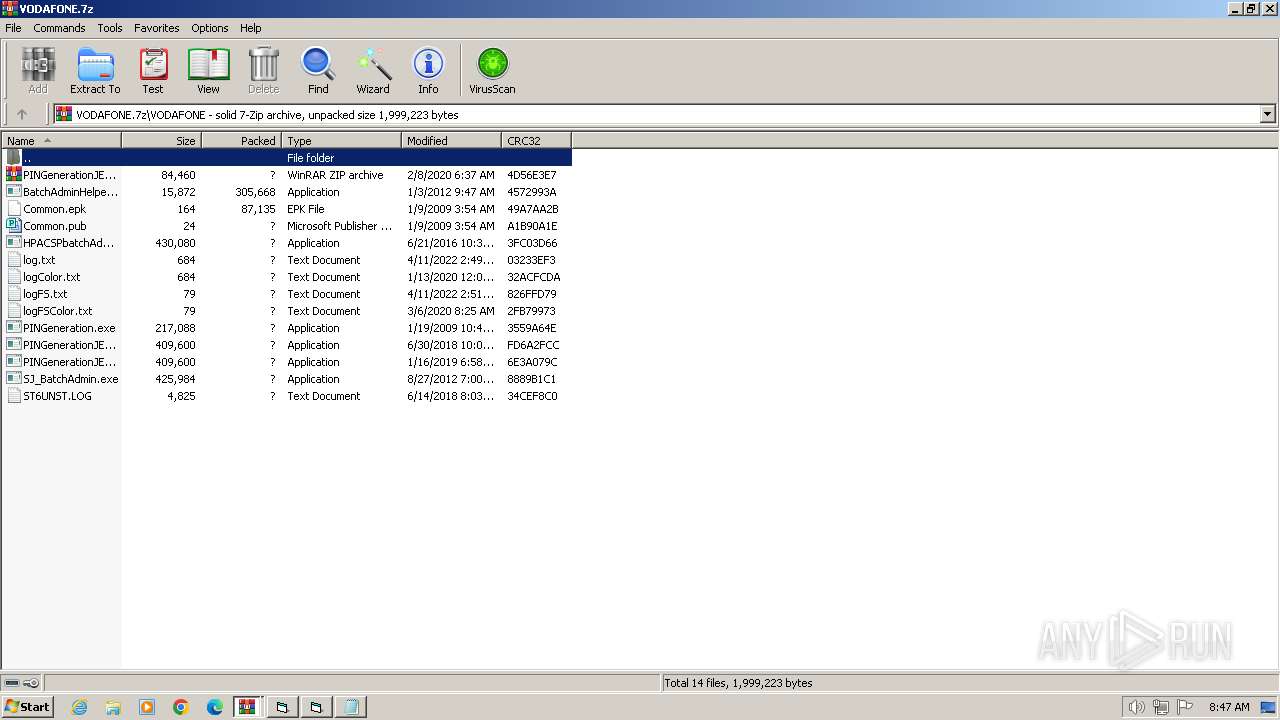Sort by the CRC32 column header
Image resolution: width=1280 pixels, height=720 pixels.
pos(537,141)
